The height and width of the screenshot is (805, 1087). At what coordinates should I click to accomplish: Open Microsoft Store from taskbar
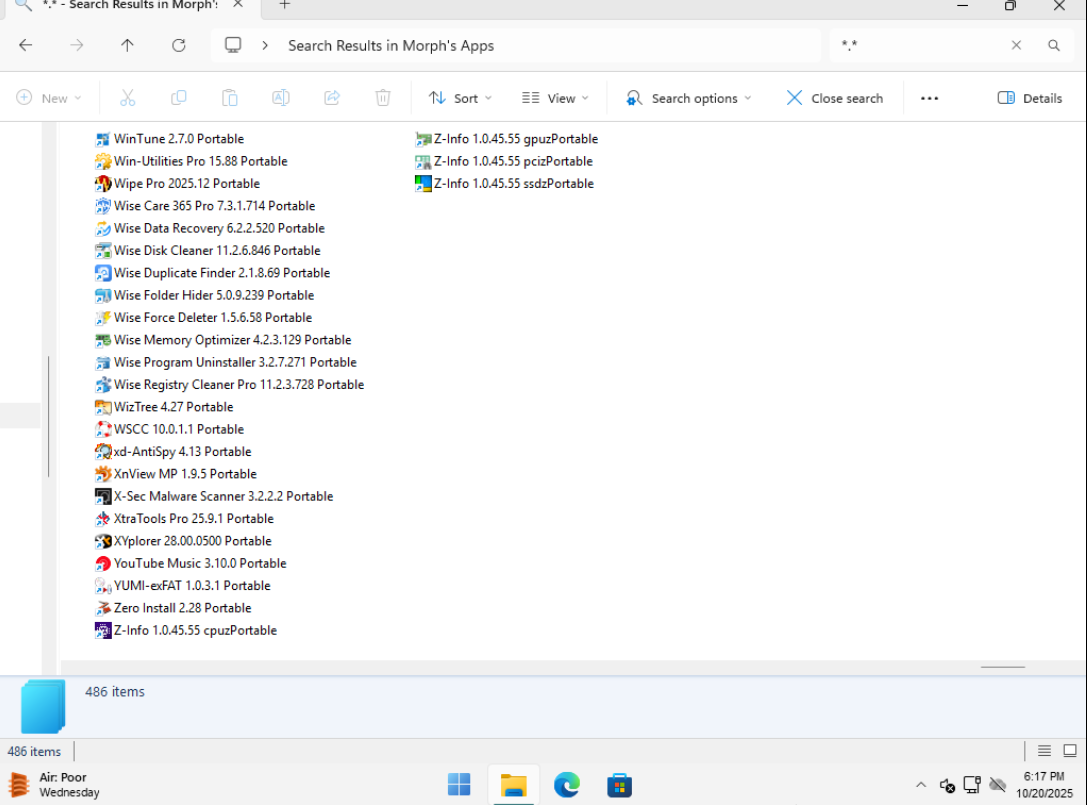pyautogui.click(x=619, y=785)
